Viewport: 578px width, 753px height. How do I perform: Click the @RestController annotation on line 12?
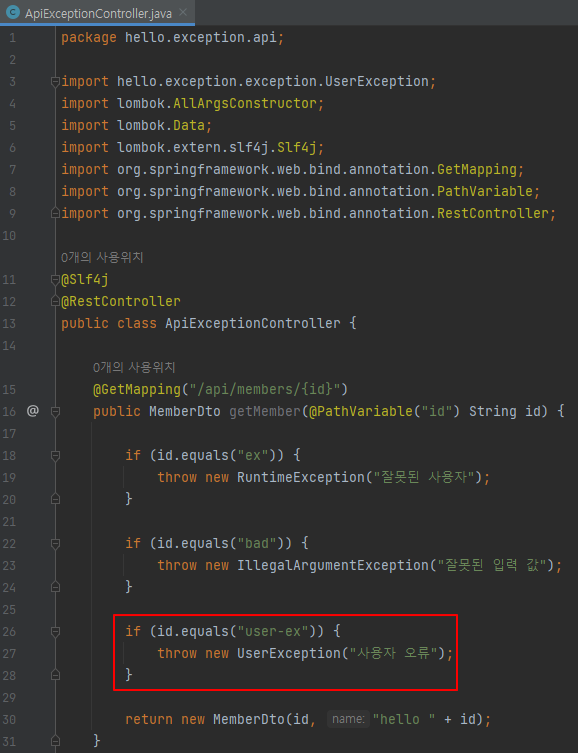tap(121, 302)
